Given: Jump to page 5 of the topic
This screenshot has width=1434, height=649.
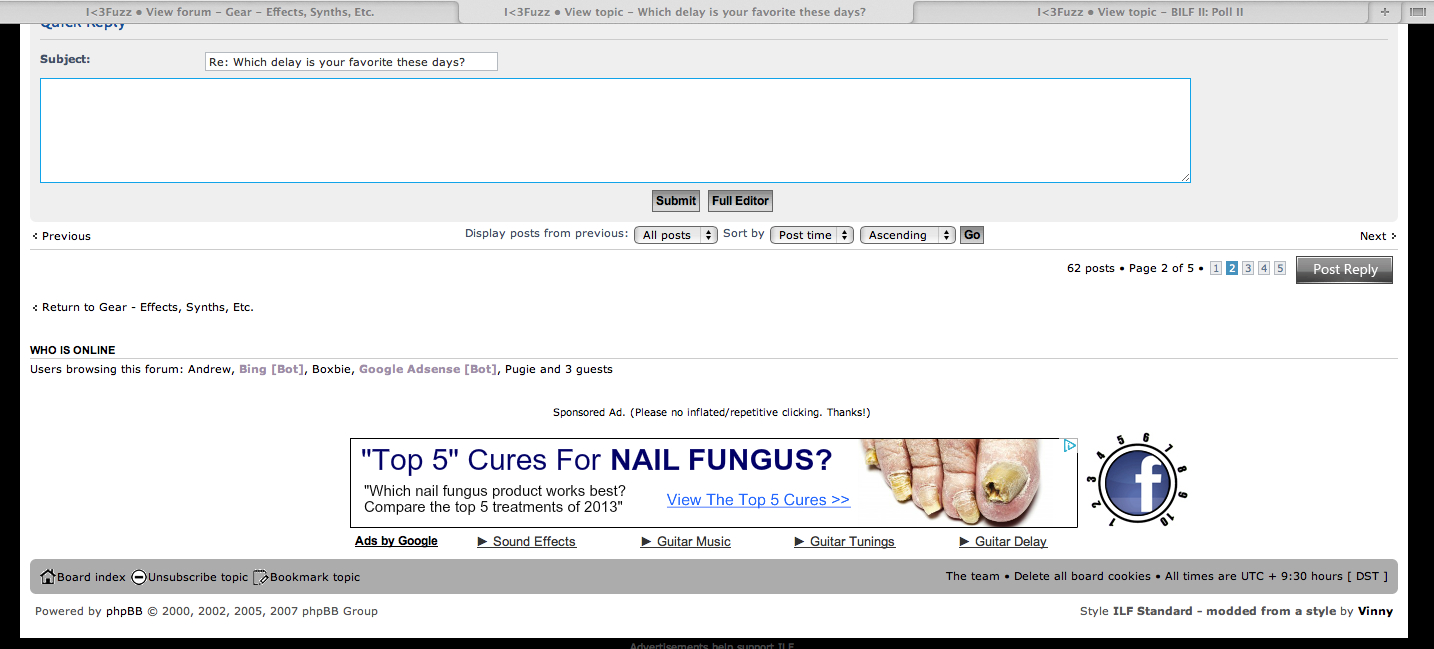Looking at the screenshot, I should [x=1280, y=268].
